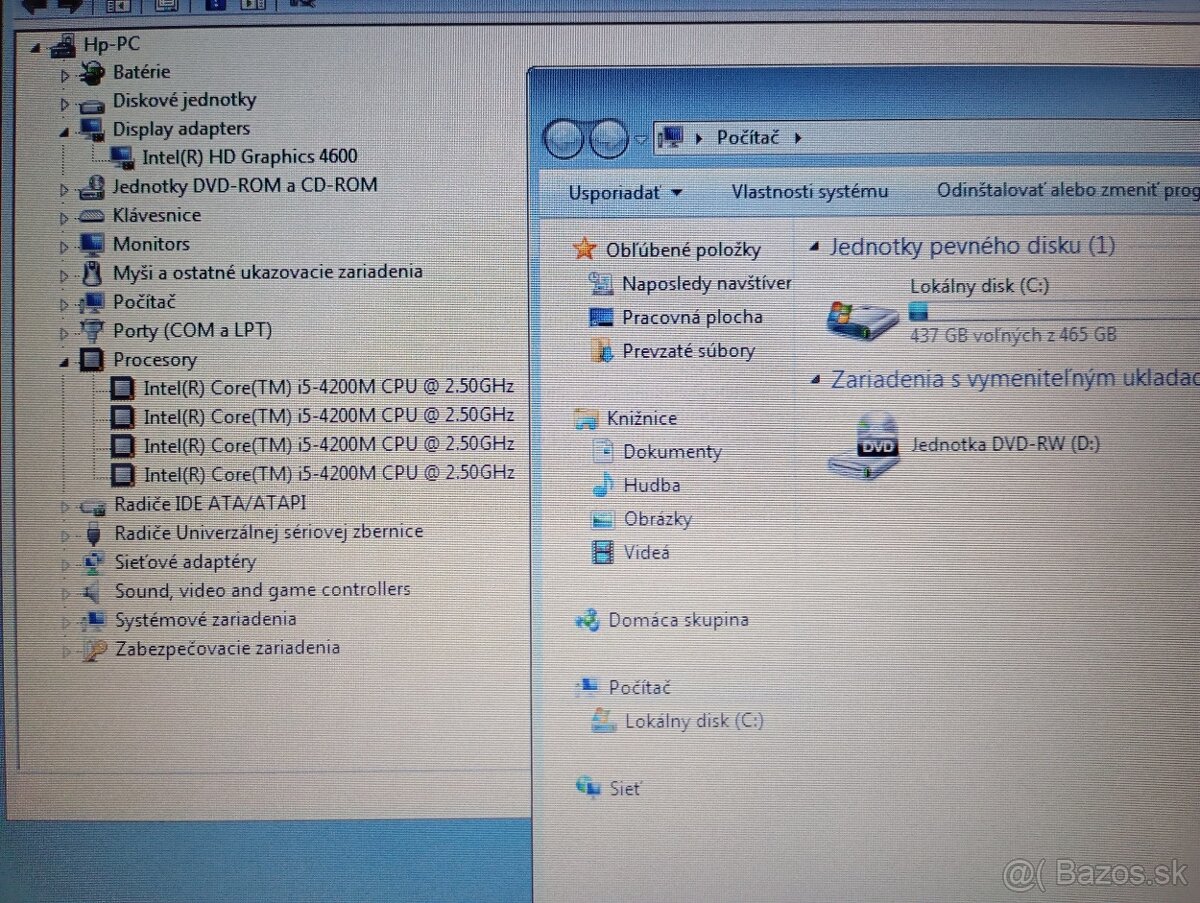Click Počítač in the address bar

[748, 137]
